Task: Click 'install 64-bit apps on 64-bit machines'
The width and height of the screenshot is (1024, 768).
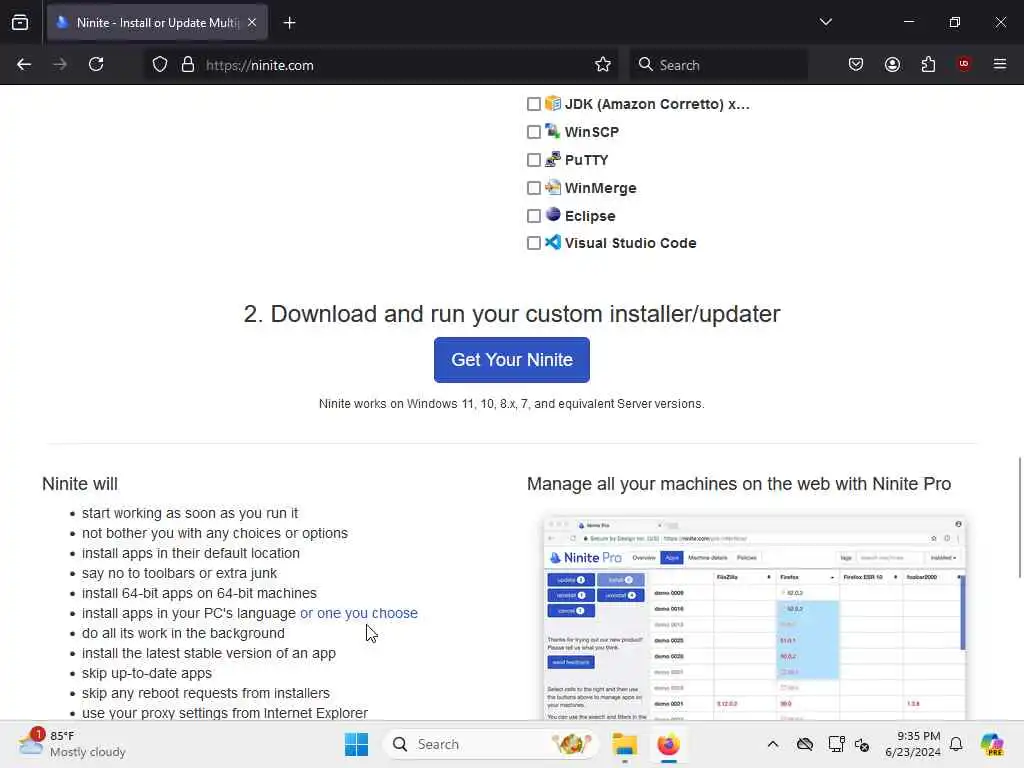Action: pos(199,593)
